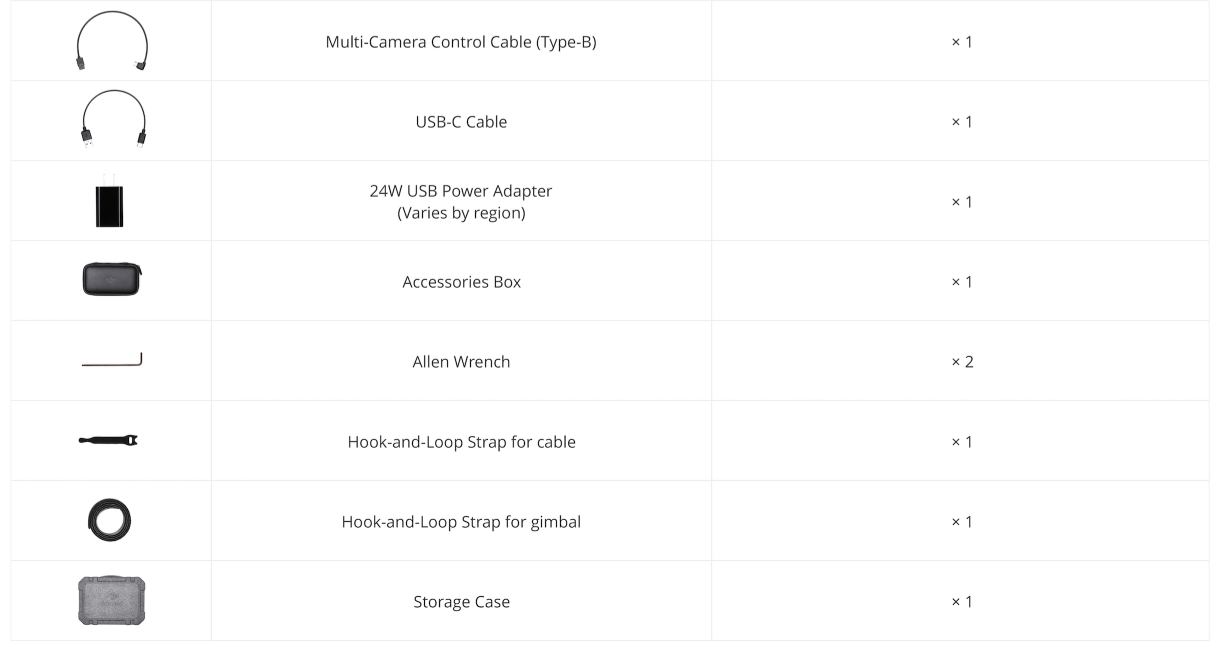Click the 'Multi-Camera Control Cable (Type-B)' text

pyautogui.click(x=461, y=42)
